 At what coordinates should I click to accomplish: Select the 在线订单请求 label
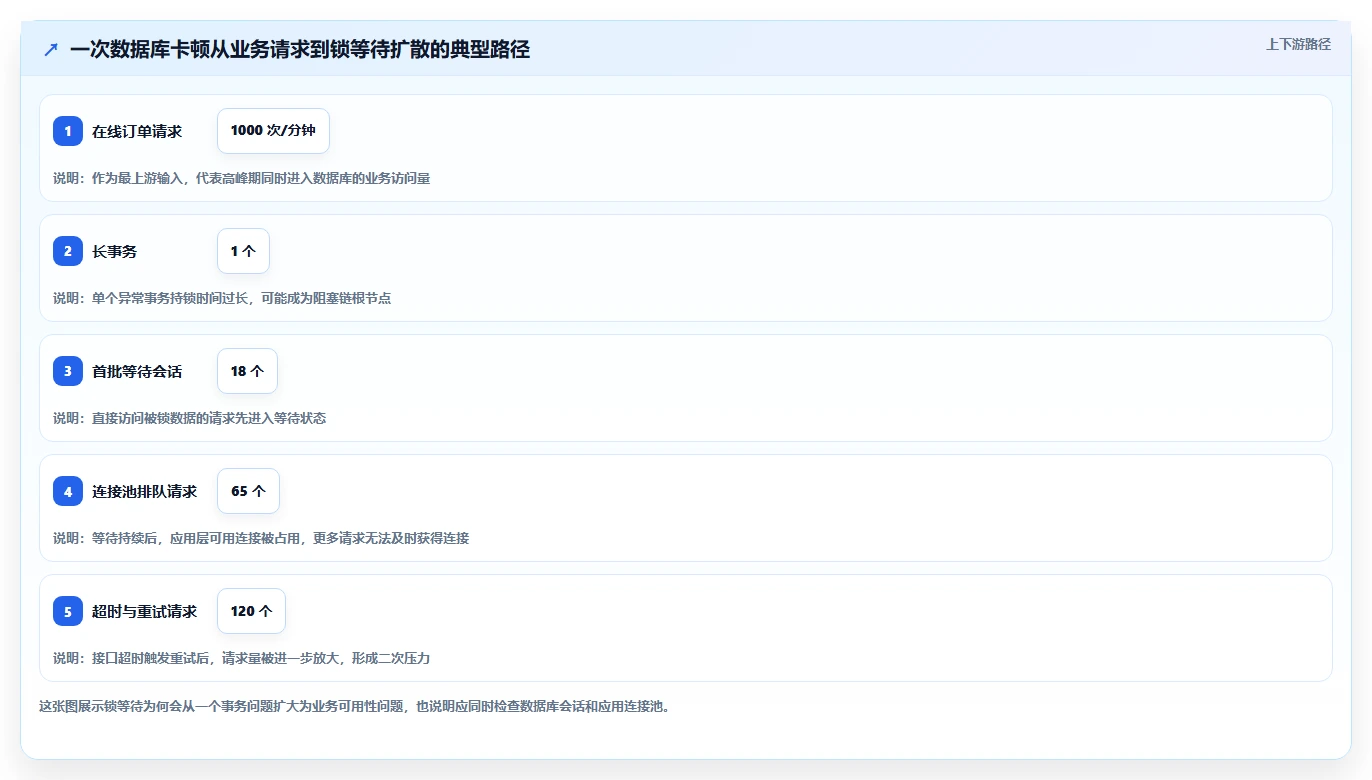[137, 131]
